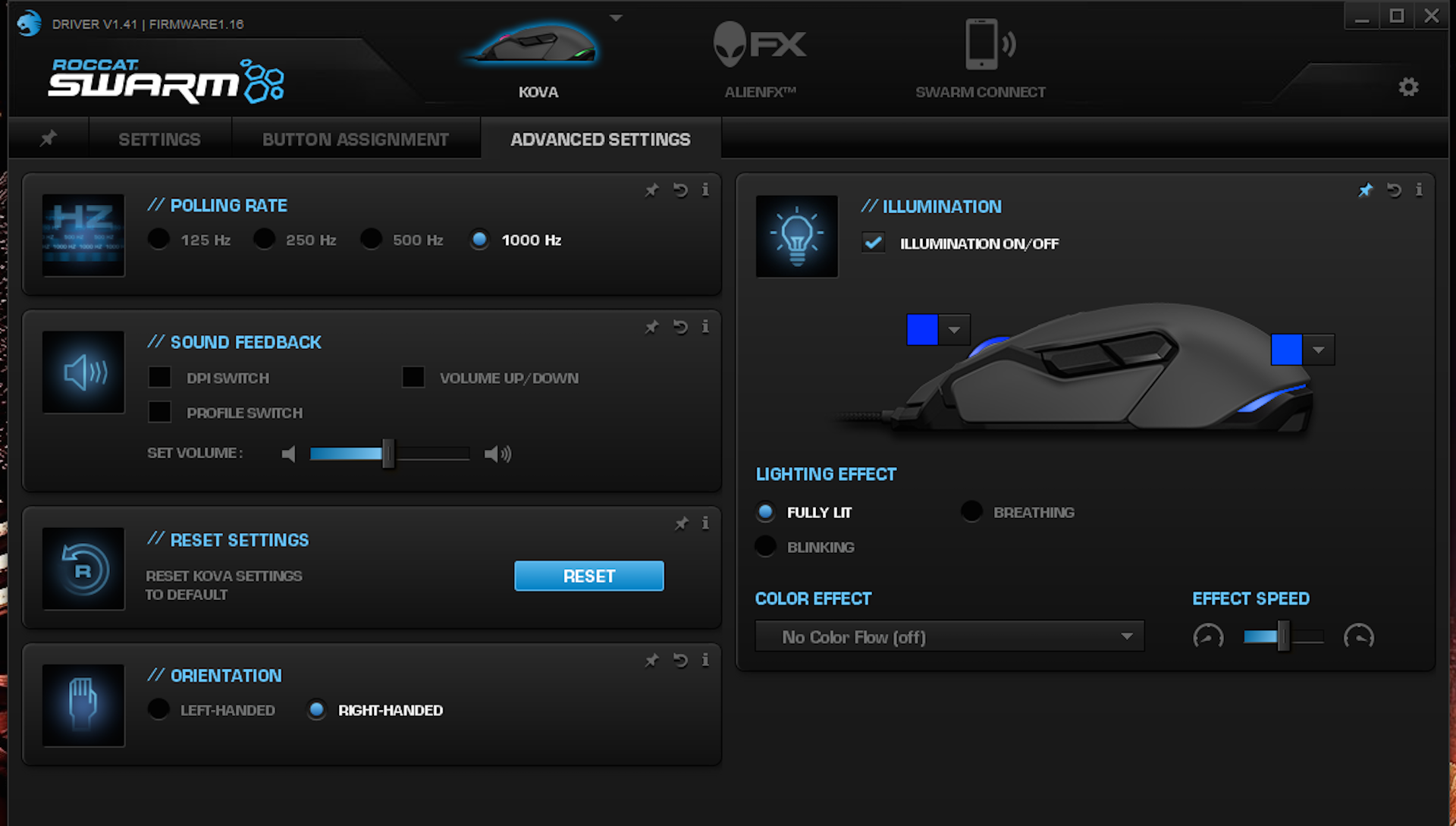Undo changes in Illumination section
Screen dimensions: 1456x826
point(1394,190)
